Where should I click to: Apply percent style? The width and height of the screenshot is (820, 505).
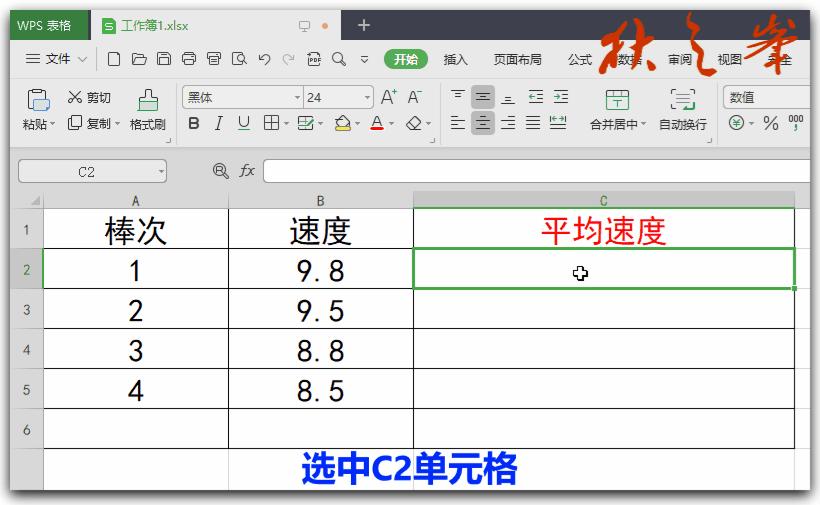(770, 123)
